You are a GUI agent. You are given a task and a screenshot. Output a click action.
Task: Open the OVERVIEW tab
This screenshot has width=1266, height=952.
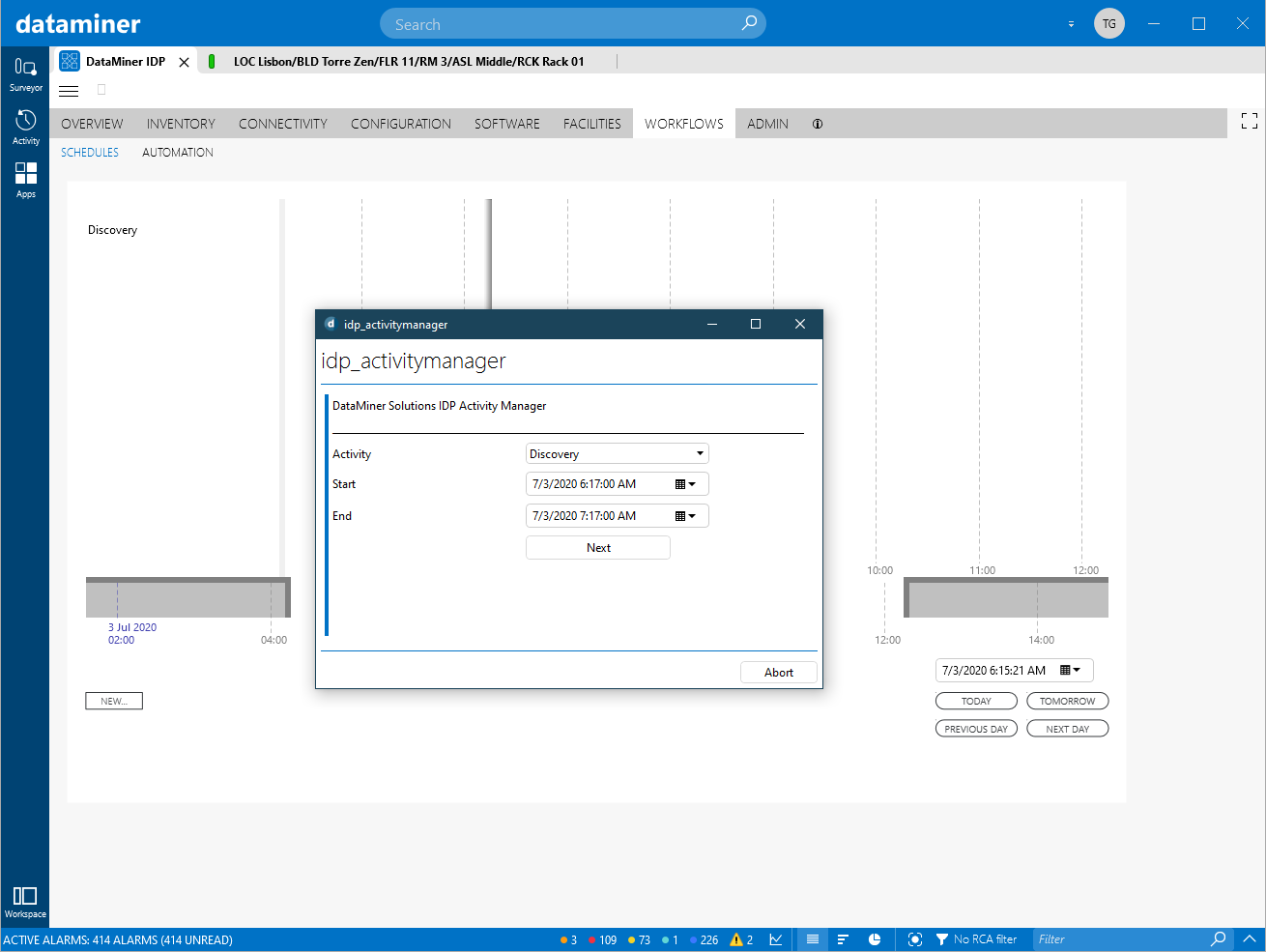(92, 124)
